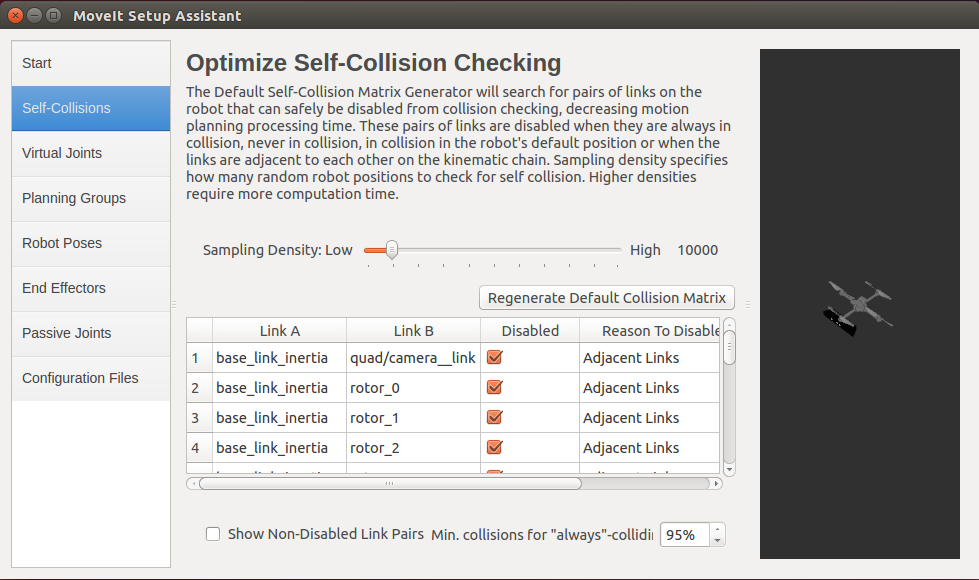
Task: Toggle Disabled checkbox for rotor_0 row
Action: point(494,387)
